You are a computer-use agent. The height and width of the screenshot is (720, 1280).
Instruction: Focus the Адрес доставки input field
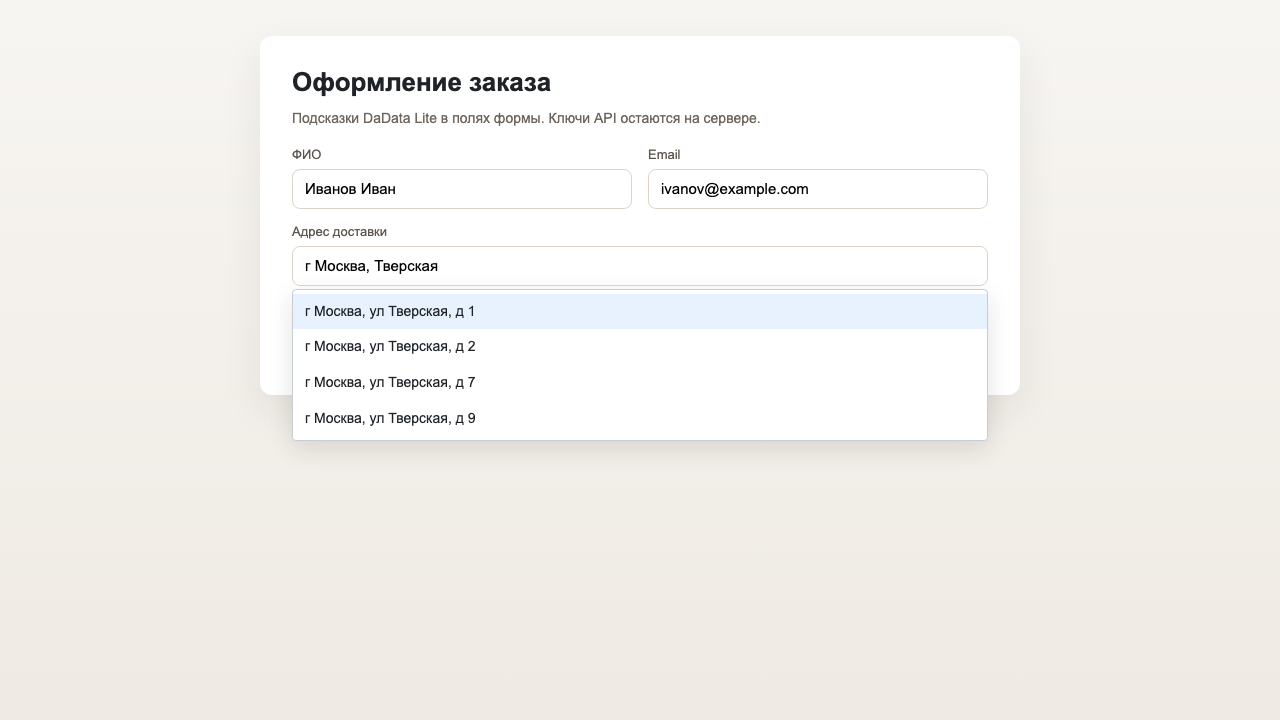pyautogui.click(x=640, y=266)
